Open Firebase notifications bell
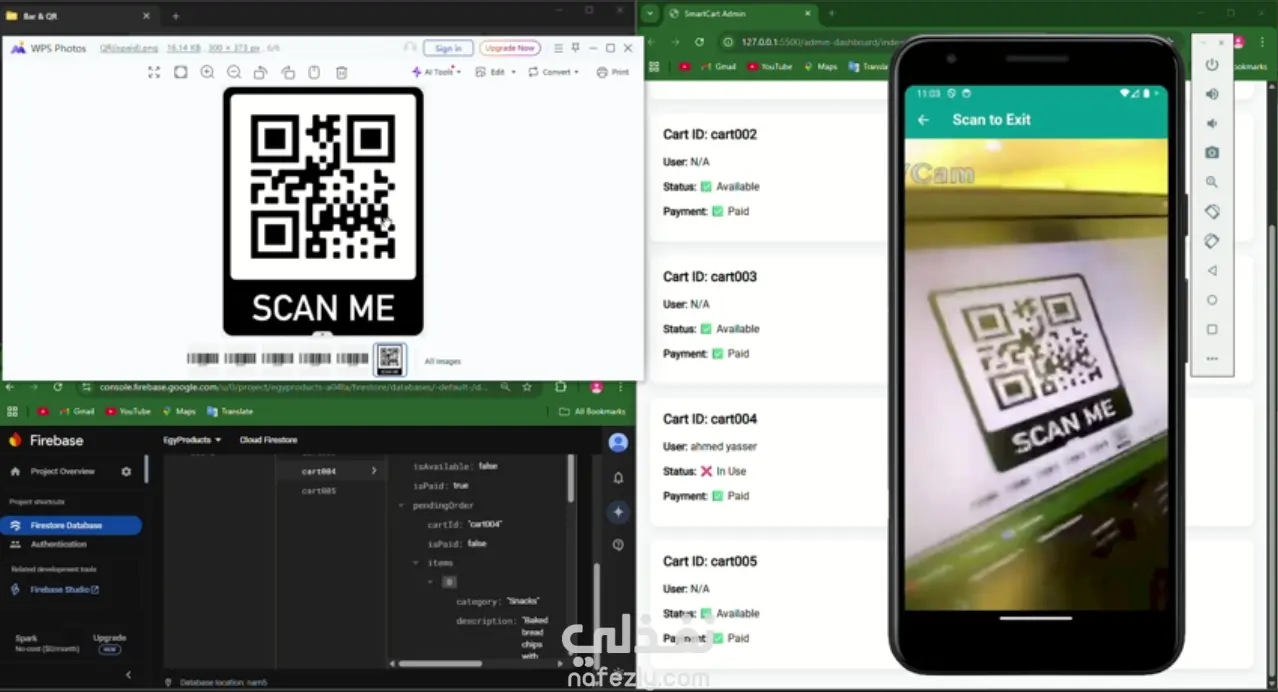The image size is (1278, 692). pyautogui.click(x=618, y=478)
